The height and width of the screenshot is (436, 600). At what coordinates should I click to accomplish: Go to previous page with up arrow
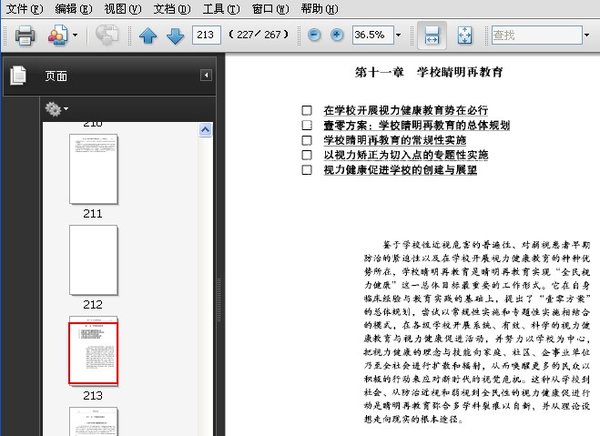click(148, 36)
